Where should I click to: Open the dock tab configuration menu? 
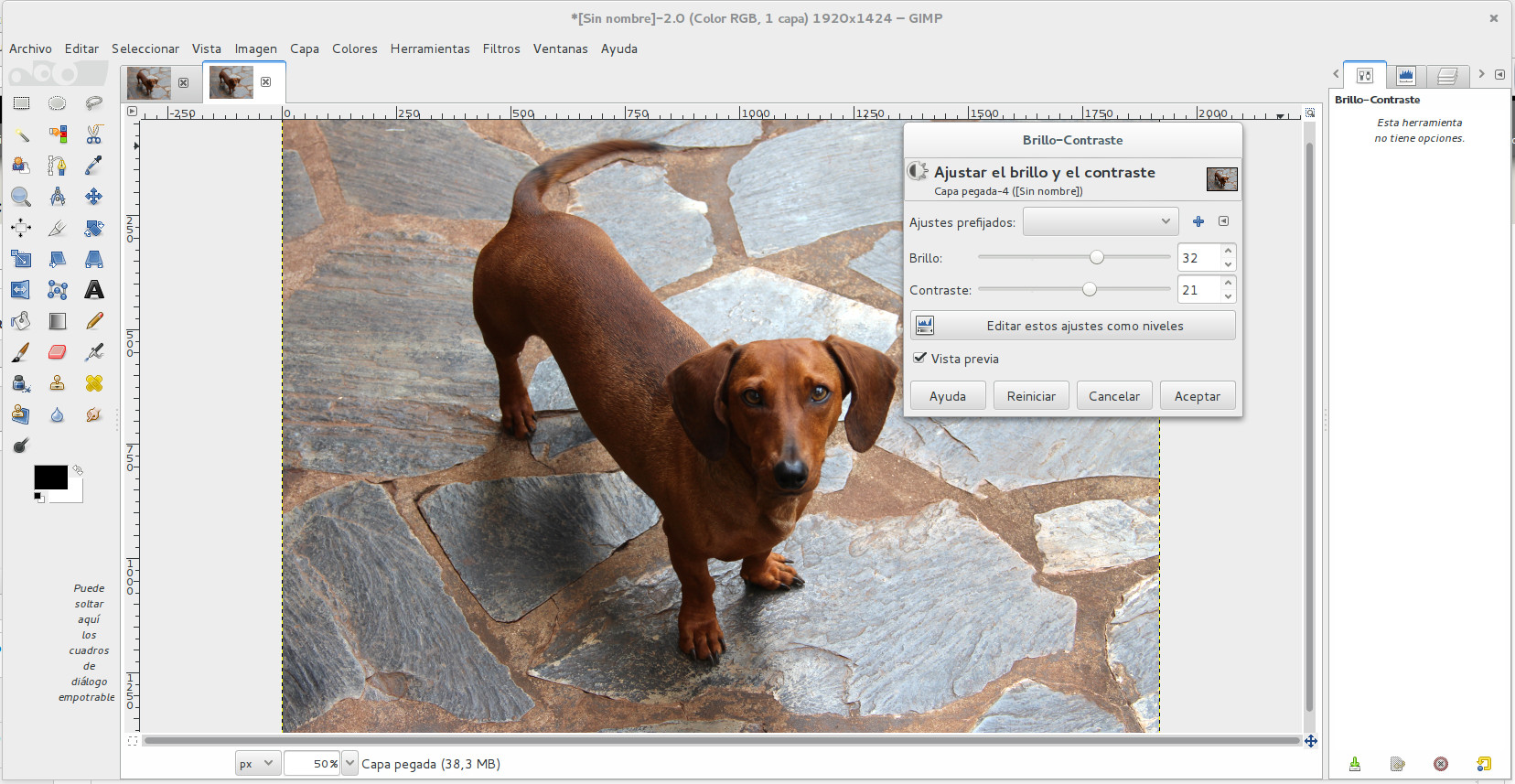tap(1499, 74)
